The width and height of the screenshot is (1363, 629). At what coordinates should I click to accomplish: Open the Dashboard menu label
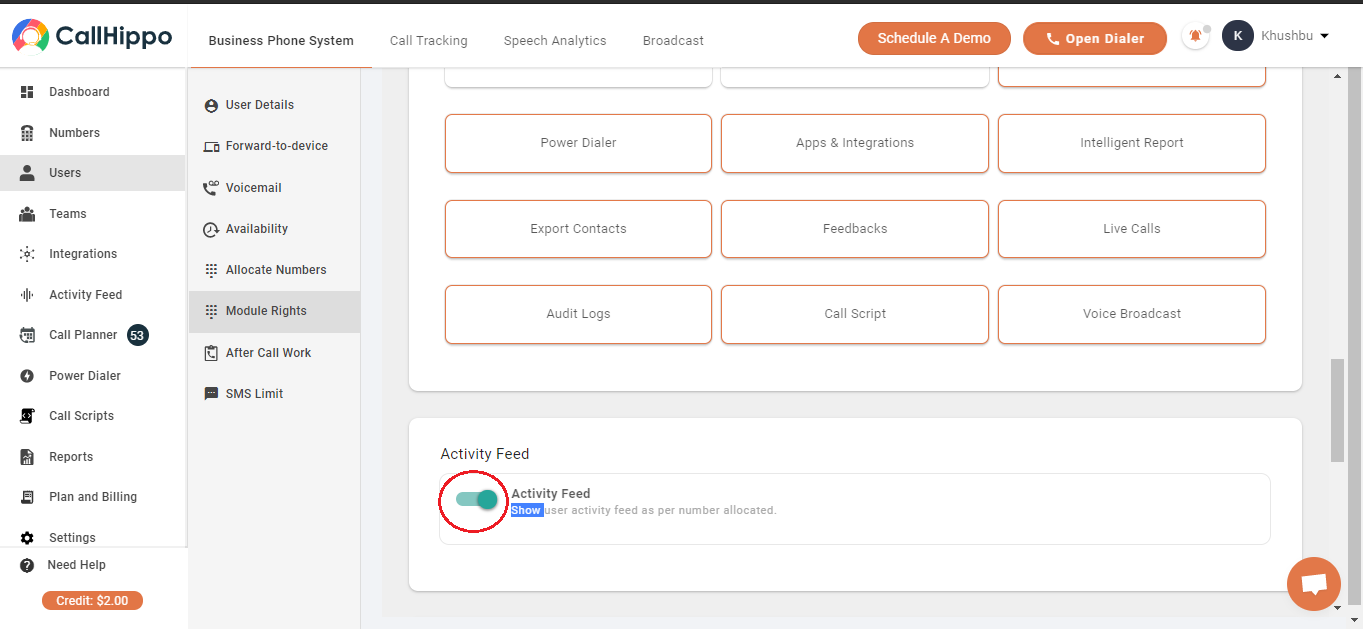click(79, 92)
